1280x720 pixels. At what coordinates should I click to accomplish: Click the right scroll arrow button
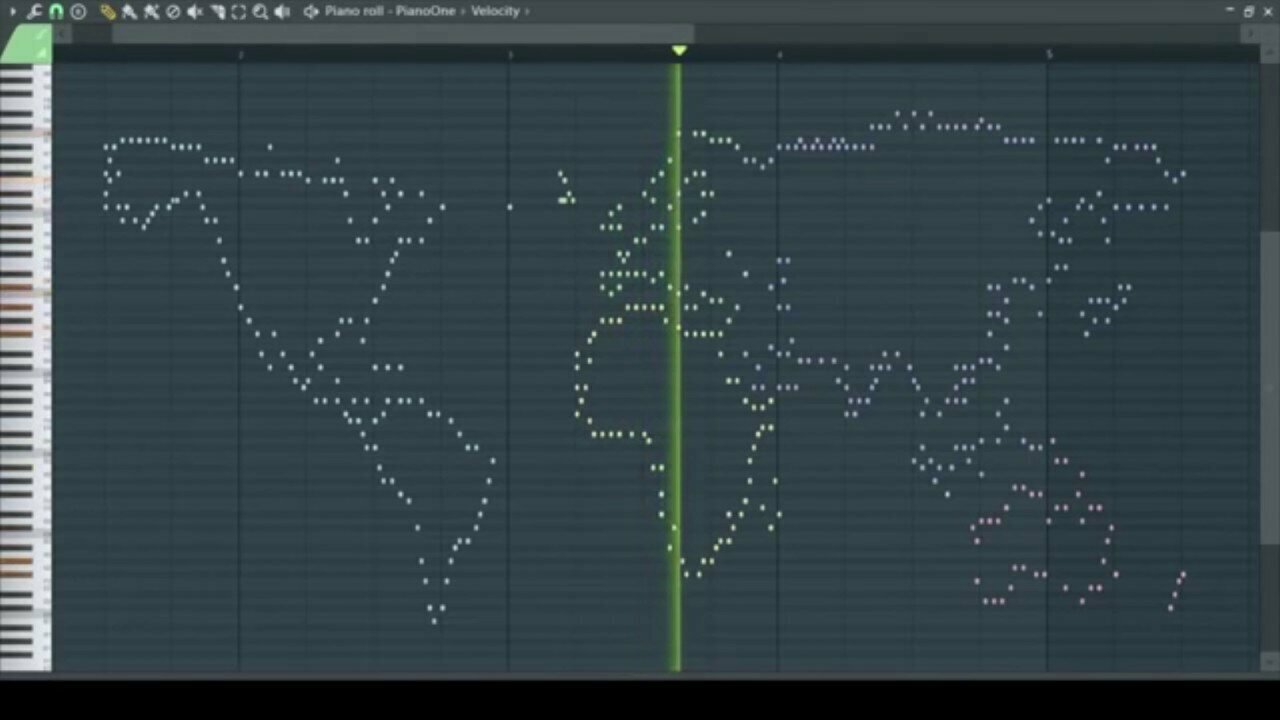(1250, 34)
